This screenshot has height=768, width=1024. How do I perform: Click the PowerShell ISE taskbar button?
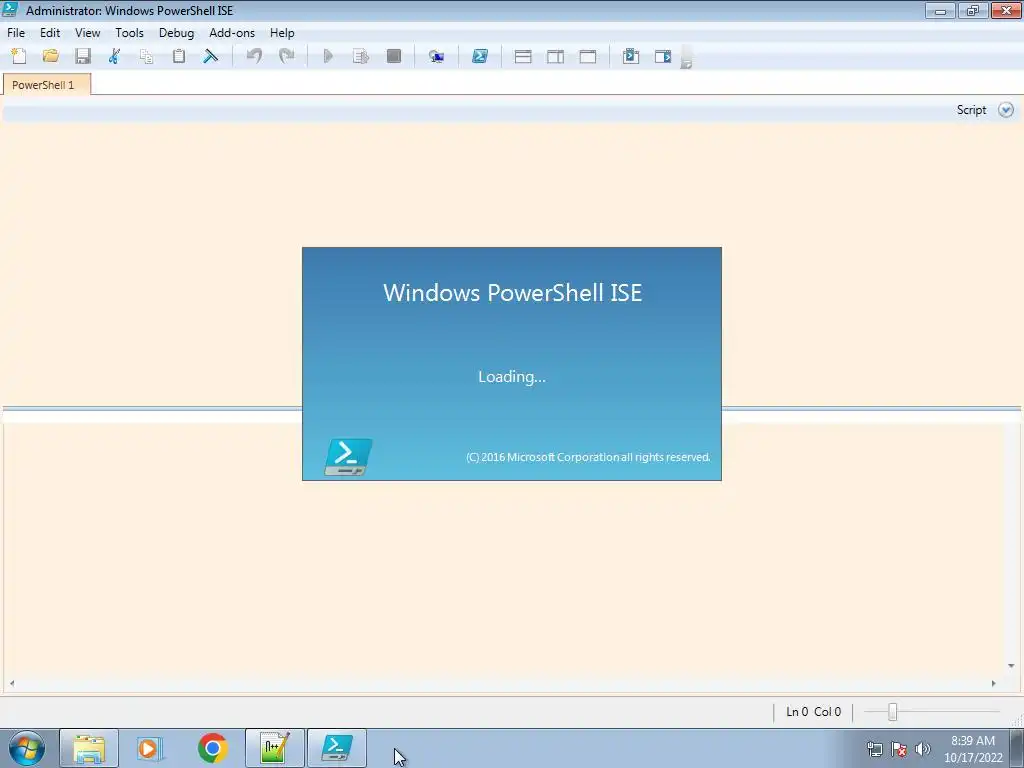[336, 748]
